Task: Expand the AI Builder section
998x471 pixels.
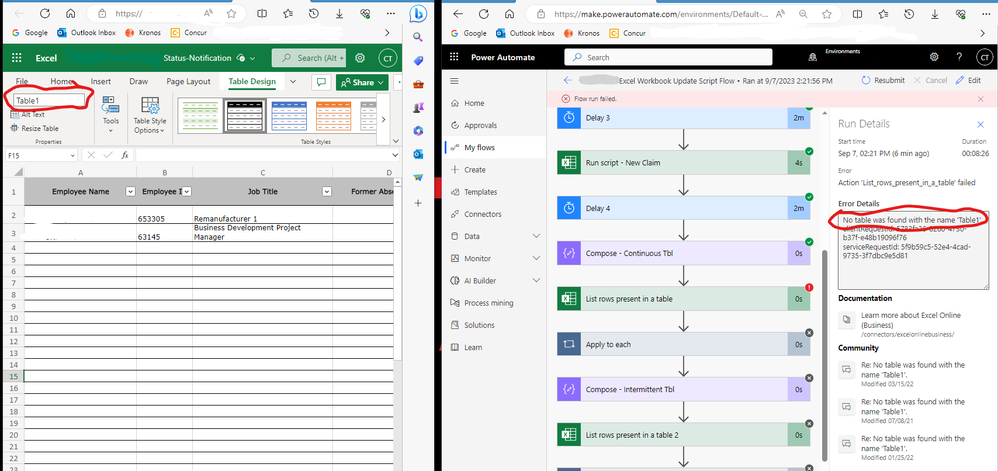Action: pos(536,281)
